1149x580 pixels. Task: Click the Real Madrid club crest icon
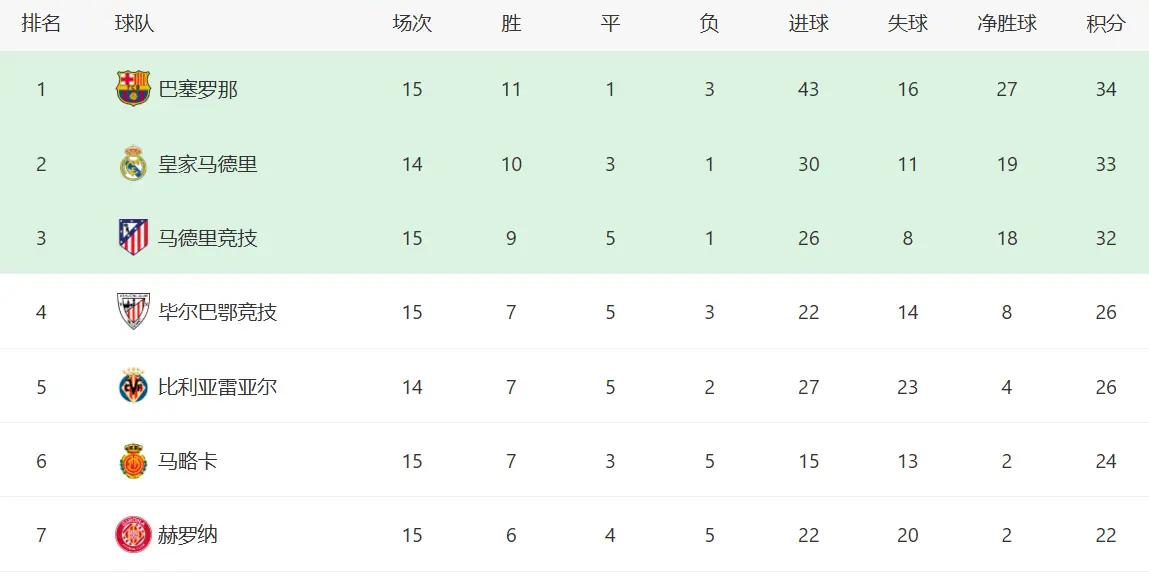coord(133,163)
